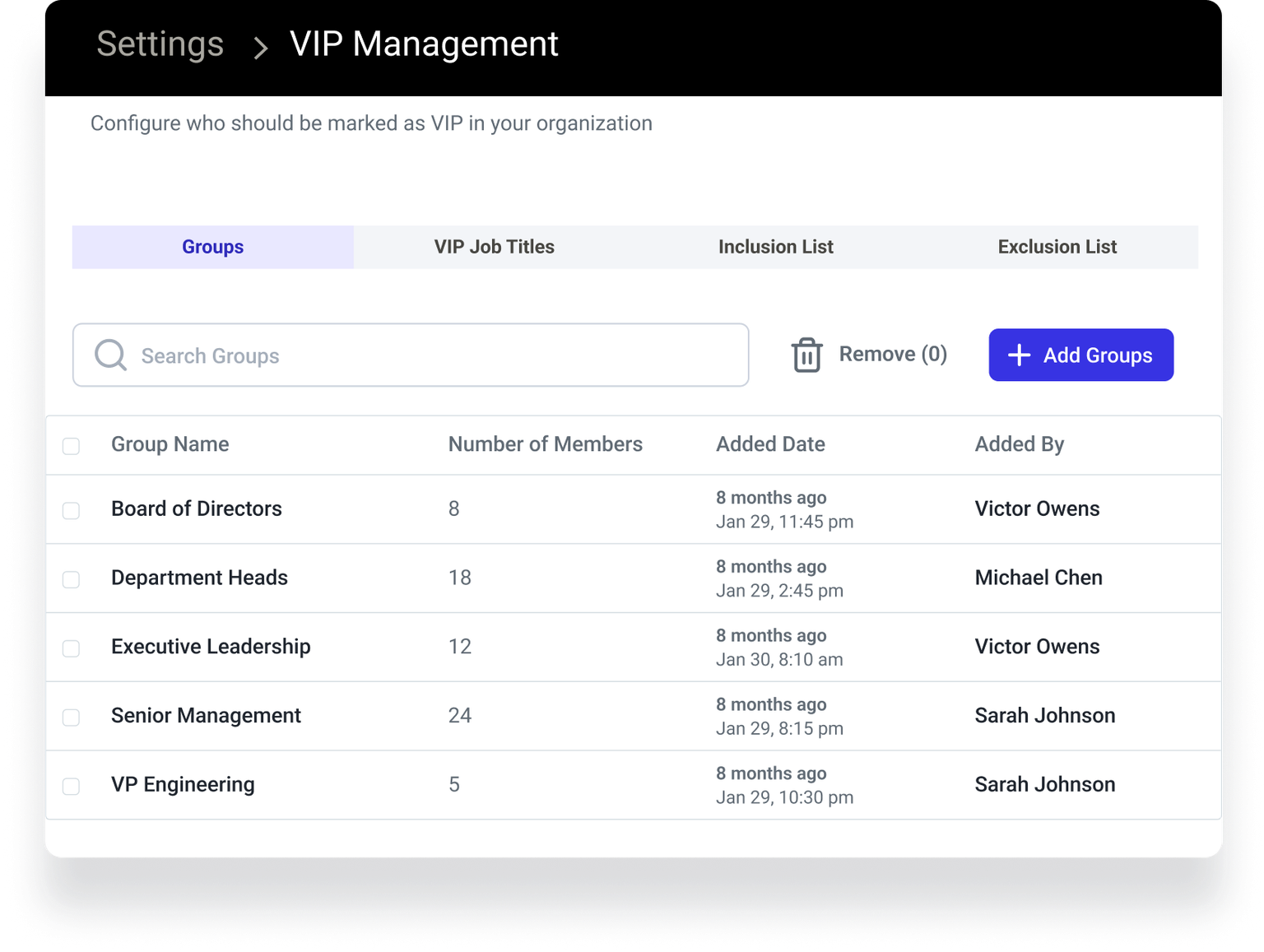Click the magnifier icon in search box
Image resolution: width=1264 pixels, height=952 pixels.
[x=110, y=355]
